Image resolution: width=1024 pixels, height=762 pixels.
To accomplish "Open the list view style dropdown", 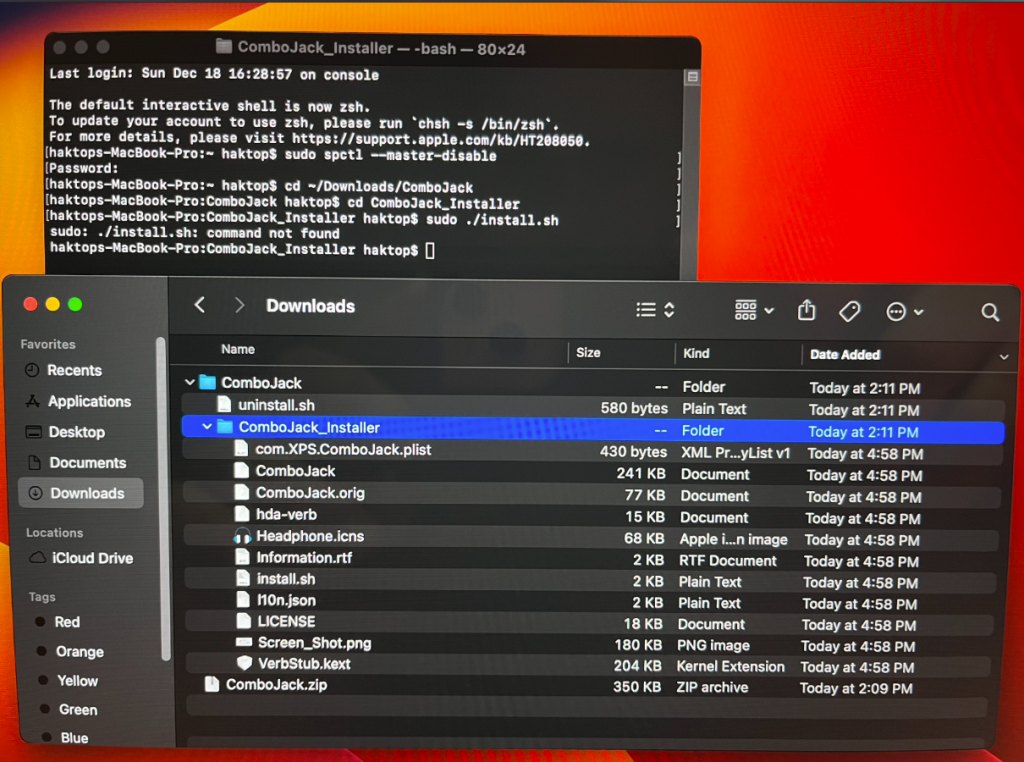I will [656, 310].
